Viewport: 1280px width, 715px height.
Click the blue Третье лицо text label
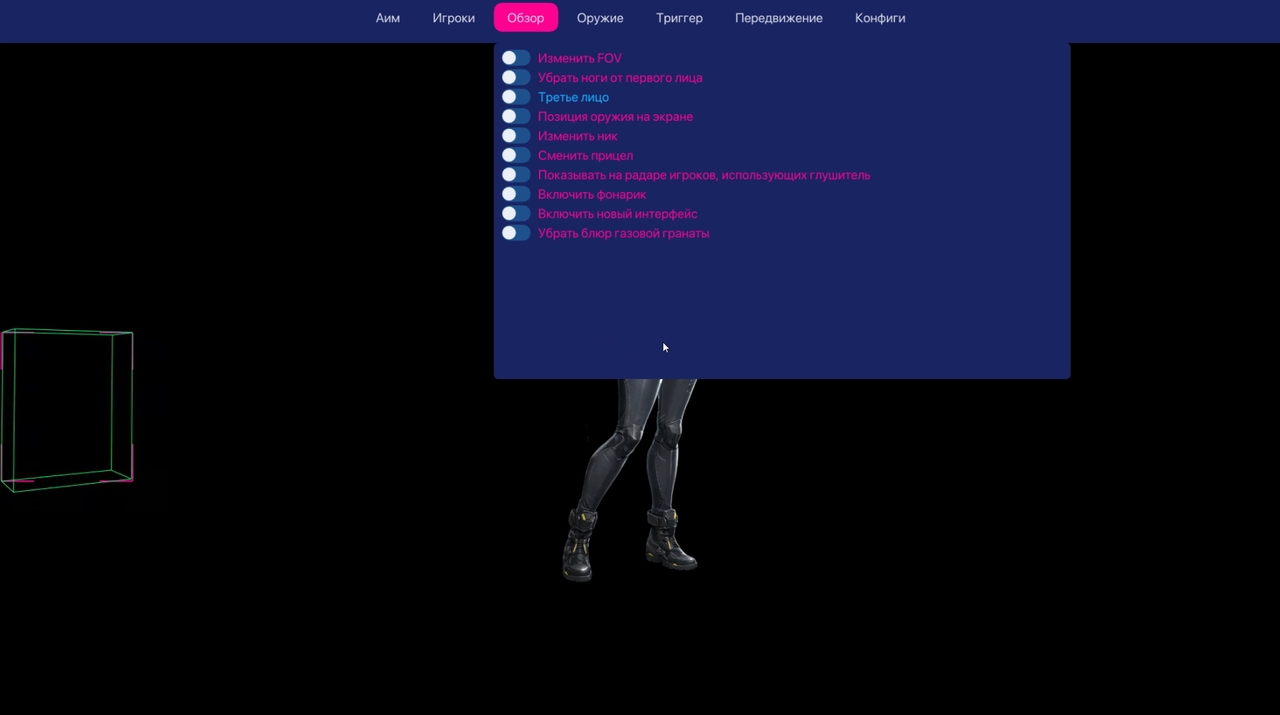[573, 97]
